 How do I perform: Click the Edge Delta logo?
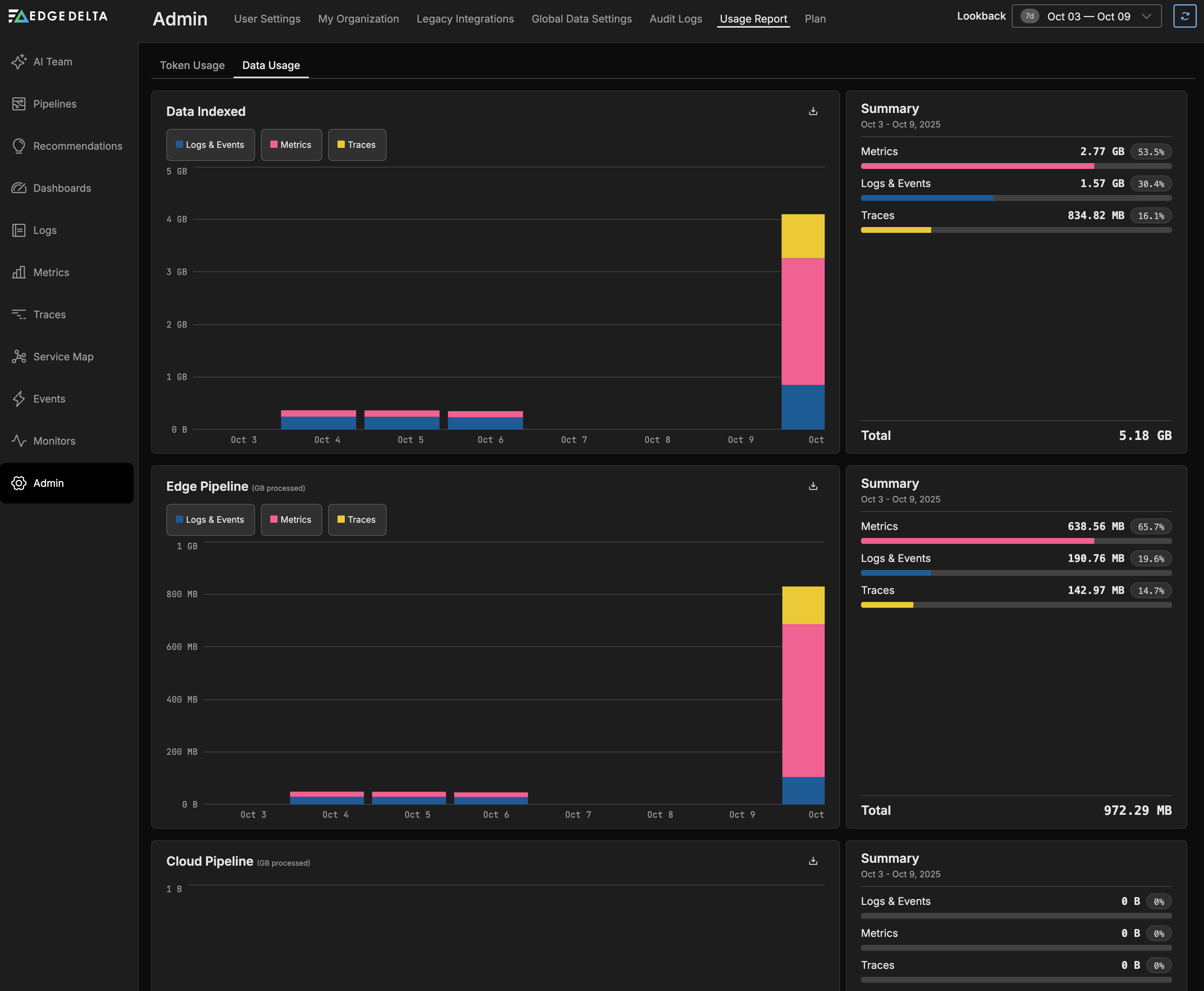[58, 16]
